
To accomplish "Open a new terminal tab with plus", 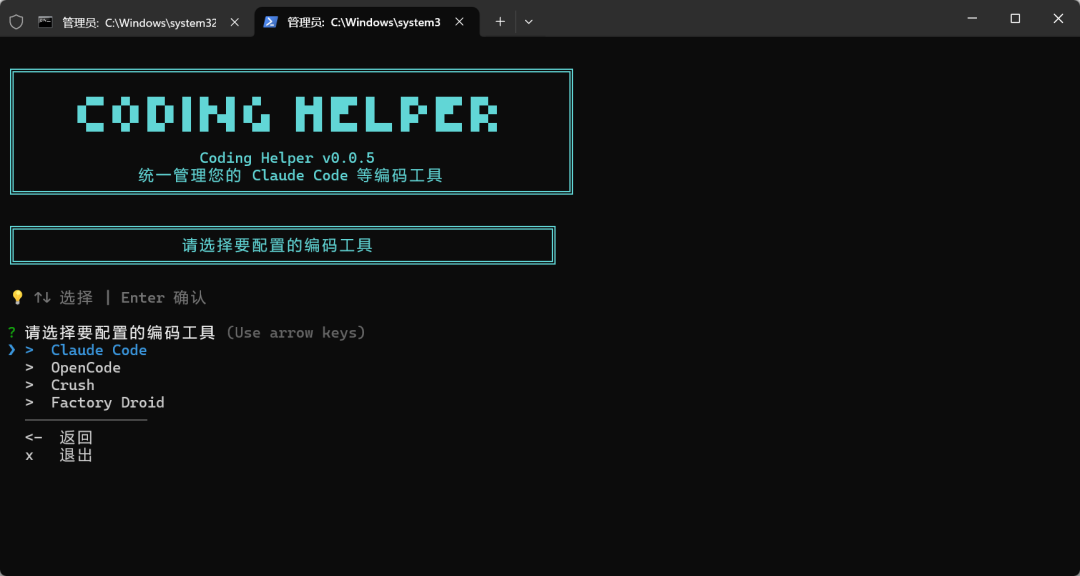I will 500,22.
